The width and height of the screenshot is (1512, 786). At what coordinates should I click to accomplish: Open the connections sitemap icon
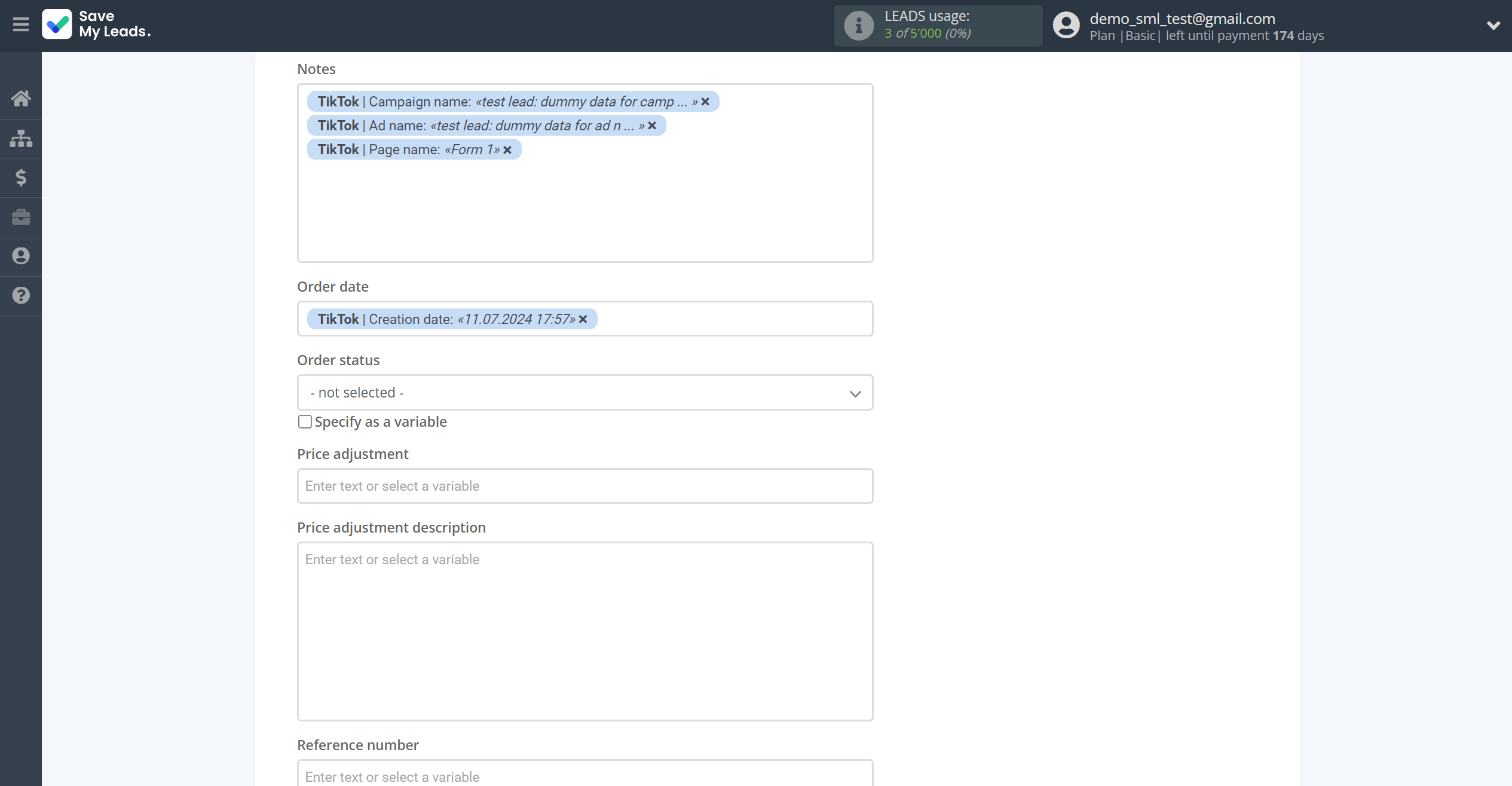pyautogui.click(x=21, y=138)
